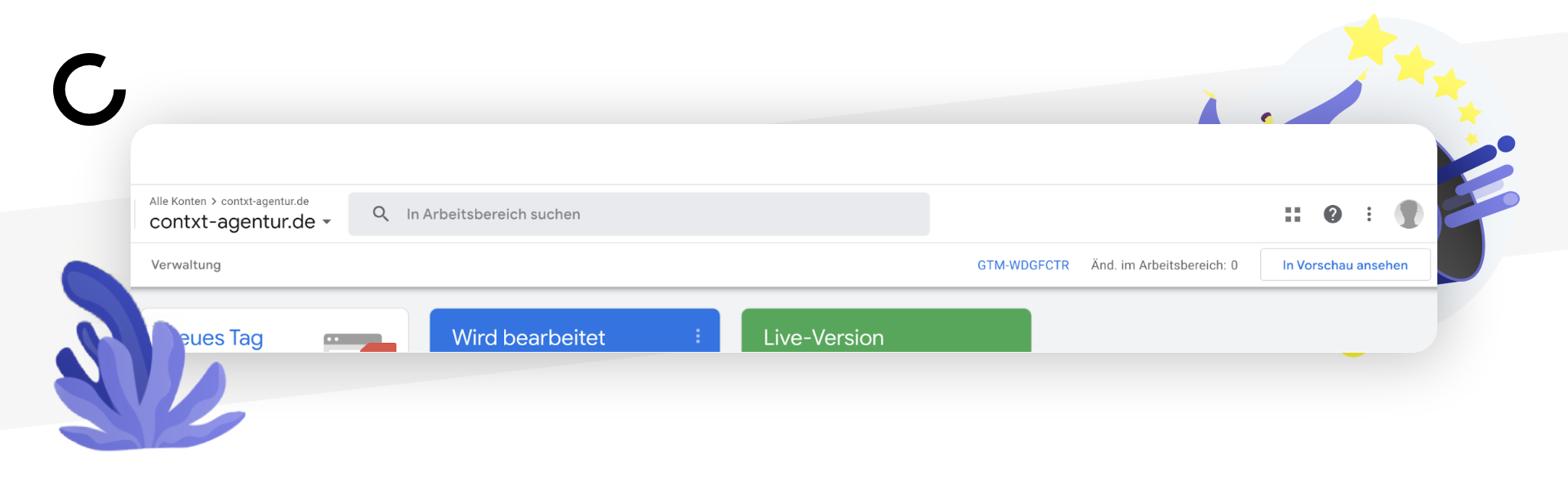The width and height of the screenshot is (1568, 498).
Task: Click the contxt-agentur.de breadcrumb link
Action: pos(265,202)
